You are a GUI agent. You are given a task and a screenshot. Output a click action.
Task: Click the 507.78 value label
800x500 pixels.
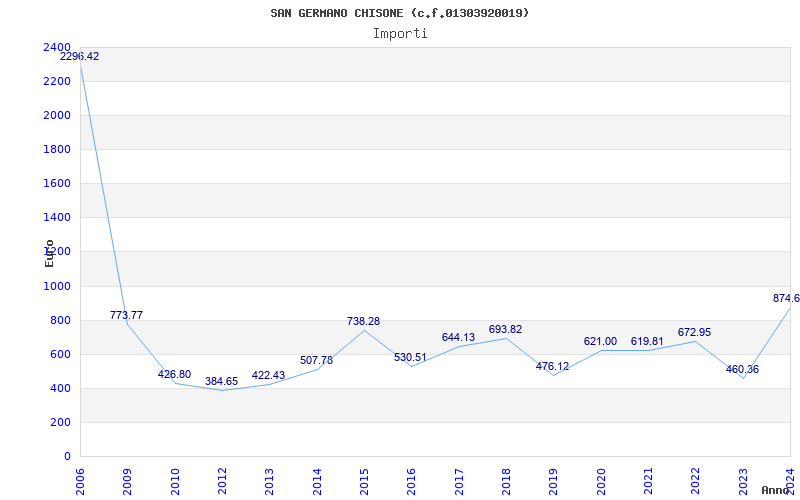pos(316,361)
